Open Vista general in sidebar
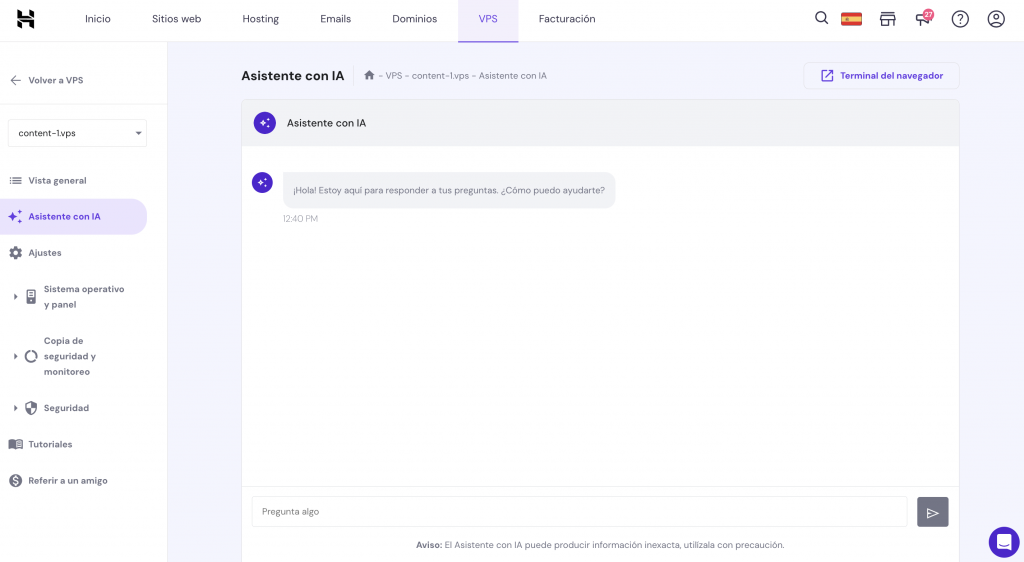 57,181
